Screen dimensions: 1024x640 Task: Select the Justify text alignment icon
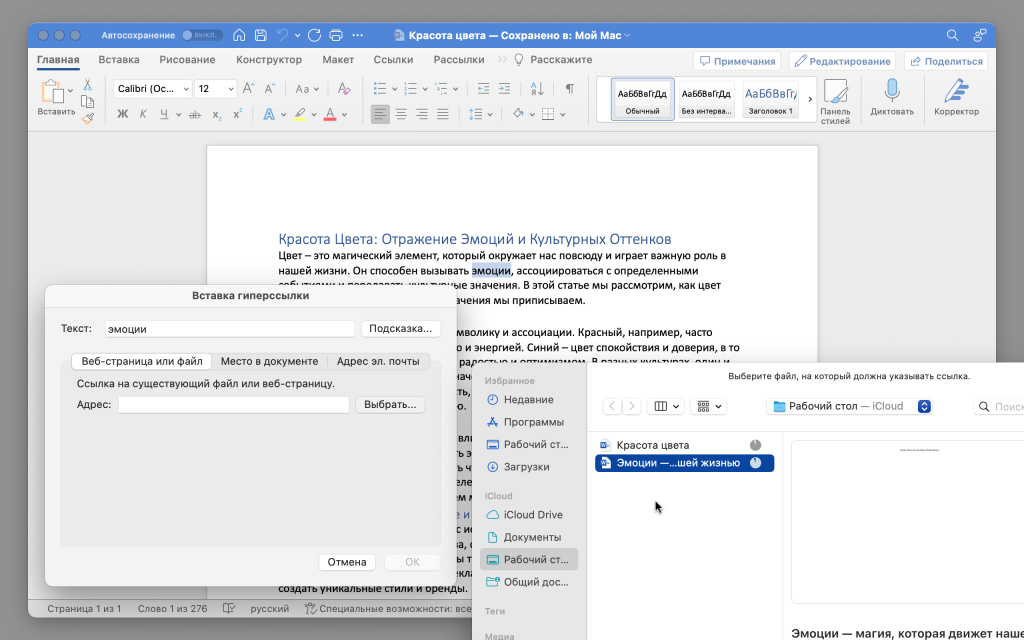tap(444, 114)
